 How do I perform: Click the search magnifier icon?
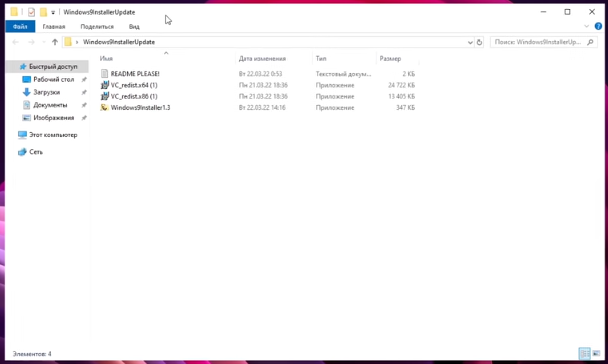(x=590, y=42)
